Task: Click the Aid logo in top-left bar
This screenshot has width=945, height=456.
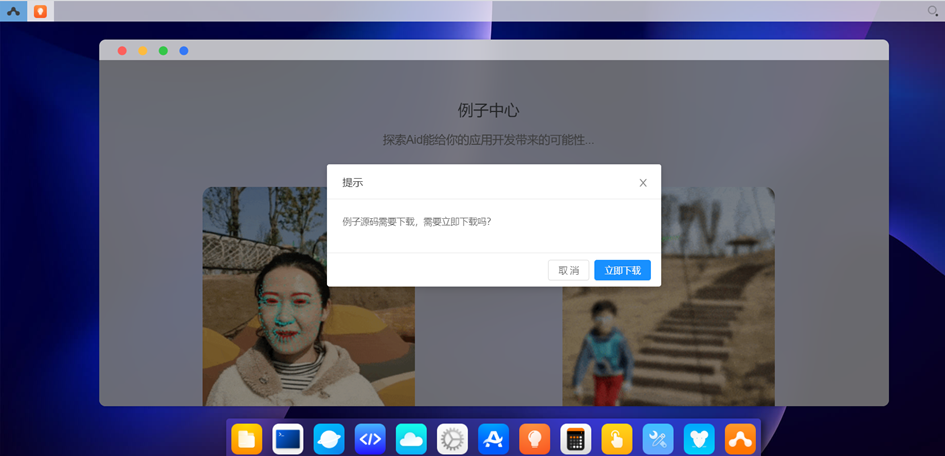Action: pos(13,11)
